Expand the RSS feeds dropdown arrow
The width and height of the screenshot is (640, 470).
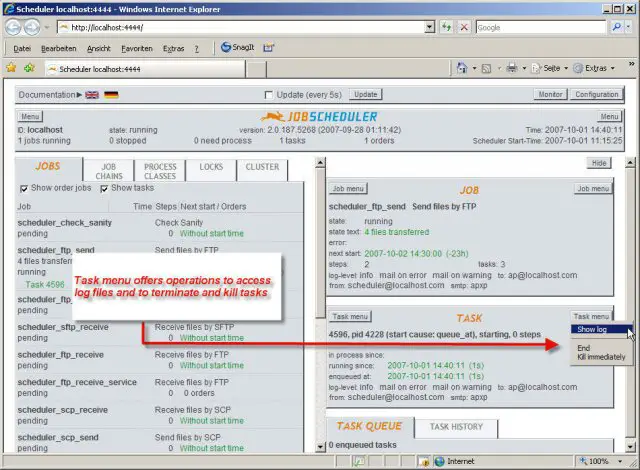coord(499,69)
